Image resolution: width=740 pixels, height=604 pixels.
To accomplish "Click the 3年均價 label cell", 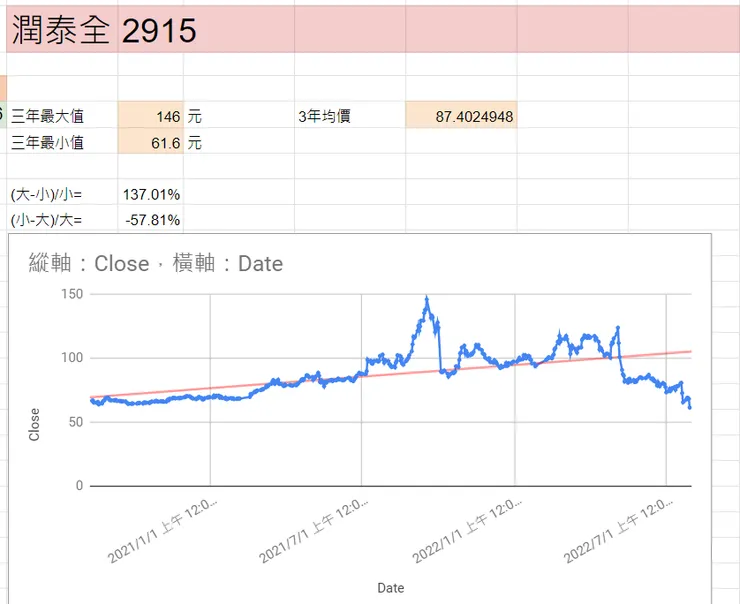I will (x=324, y=117).
